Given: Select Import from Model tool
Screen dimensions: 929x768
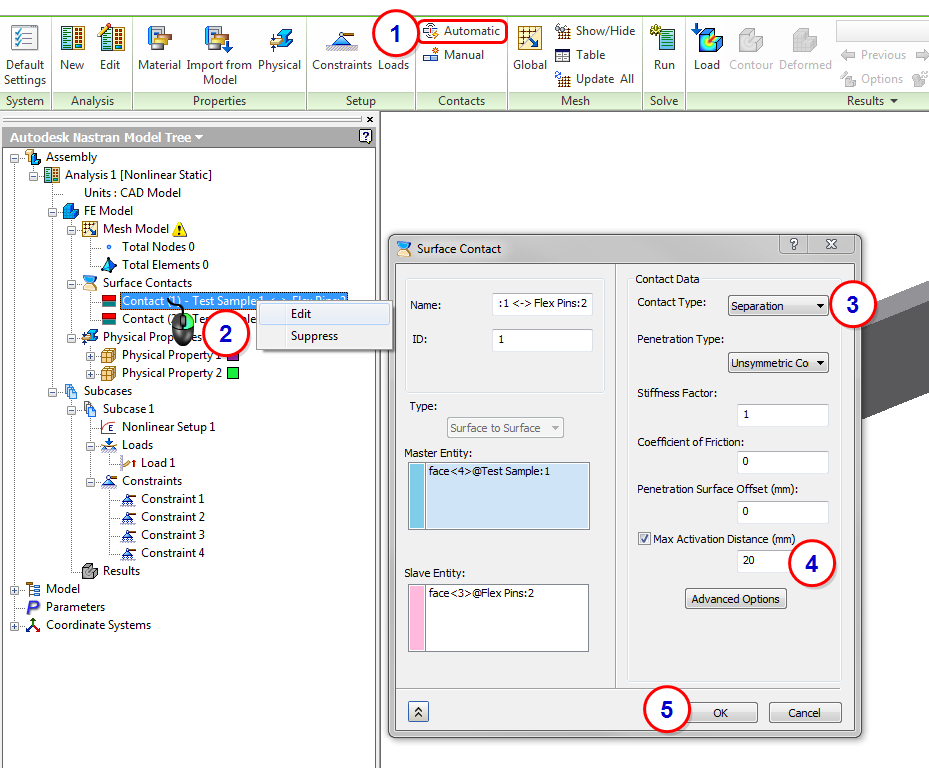Looking at the screenshot, I should pos(219,55).
